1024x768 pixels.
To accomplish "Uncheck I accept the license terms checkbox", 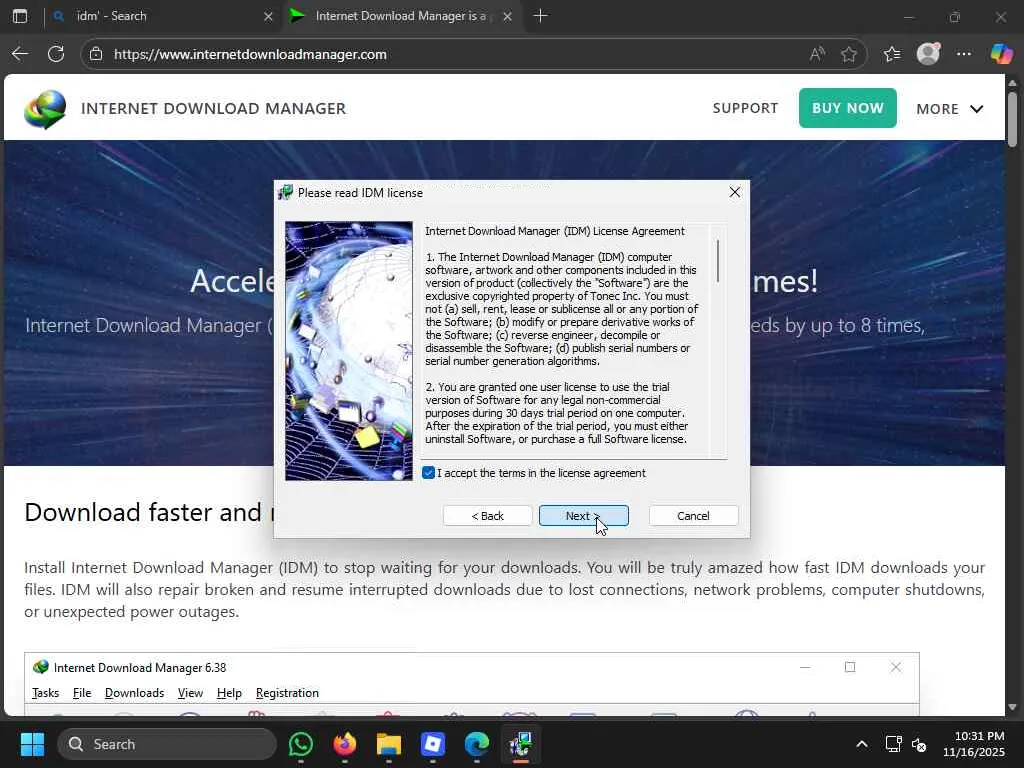I will [428, 473].
